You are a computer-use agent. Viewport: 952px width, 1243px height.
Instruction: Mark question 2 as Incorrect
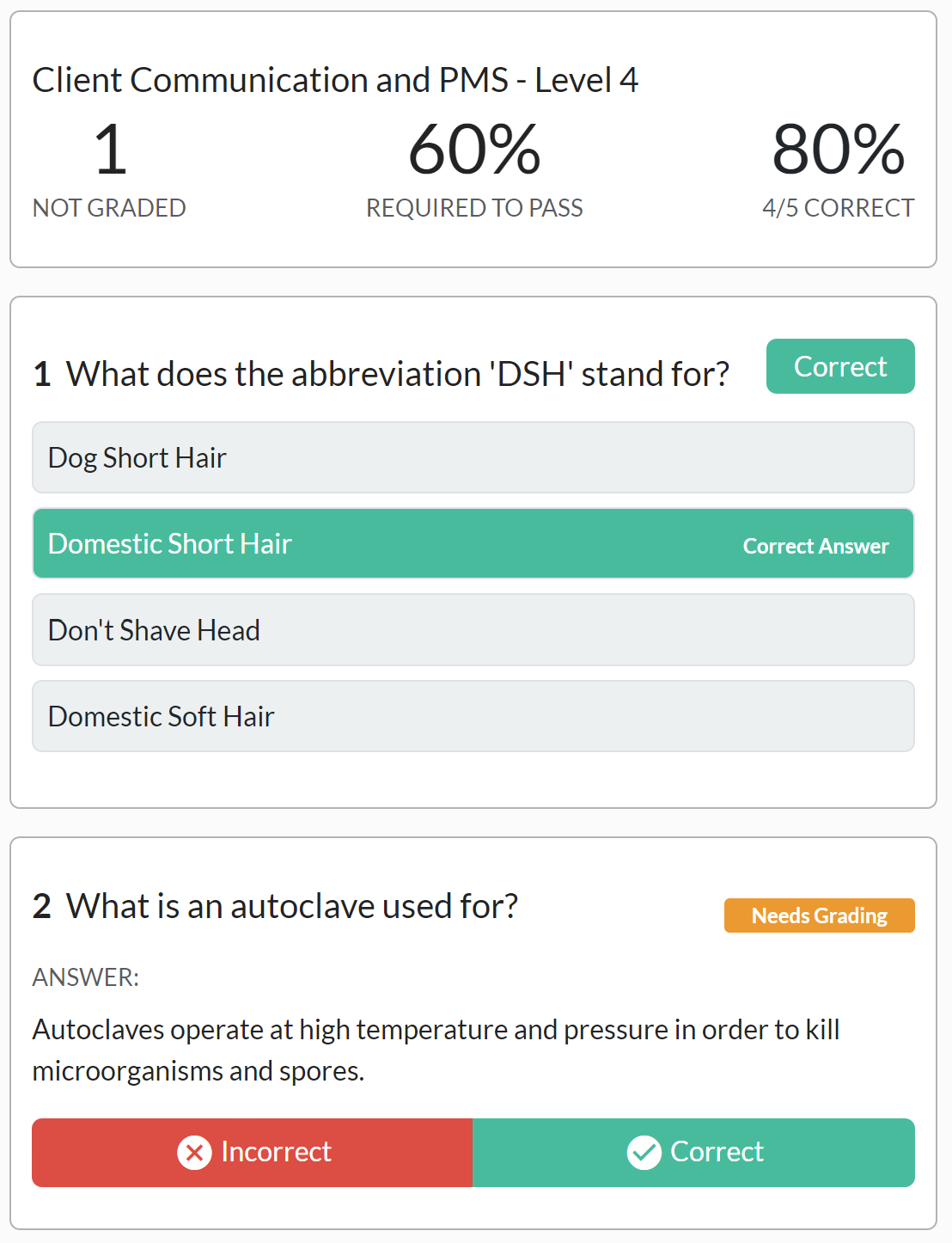click(252, 1152)
